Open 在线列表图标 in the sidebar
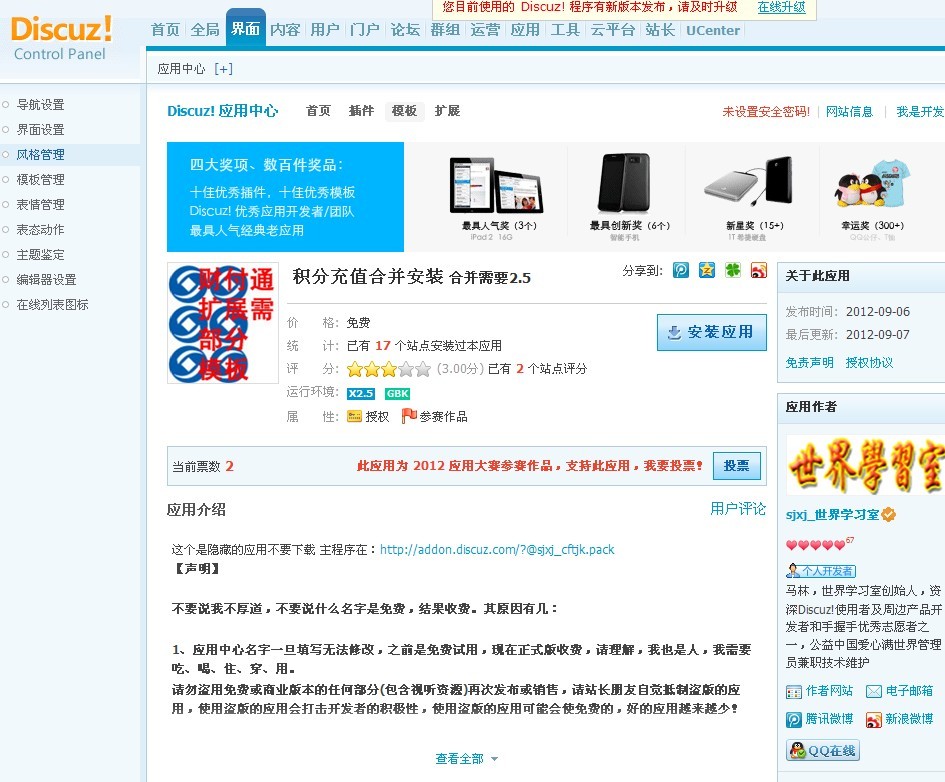Image resolution: width=945 pixels, height=782 pixels. point(52,304)
